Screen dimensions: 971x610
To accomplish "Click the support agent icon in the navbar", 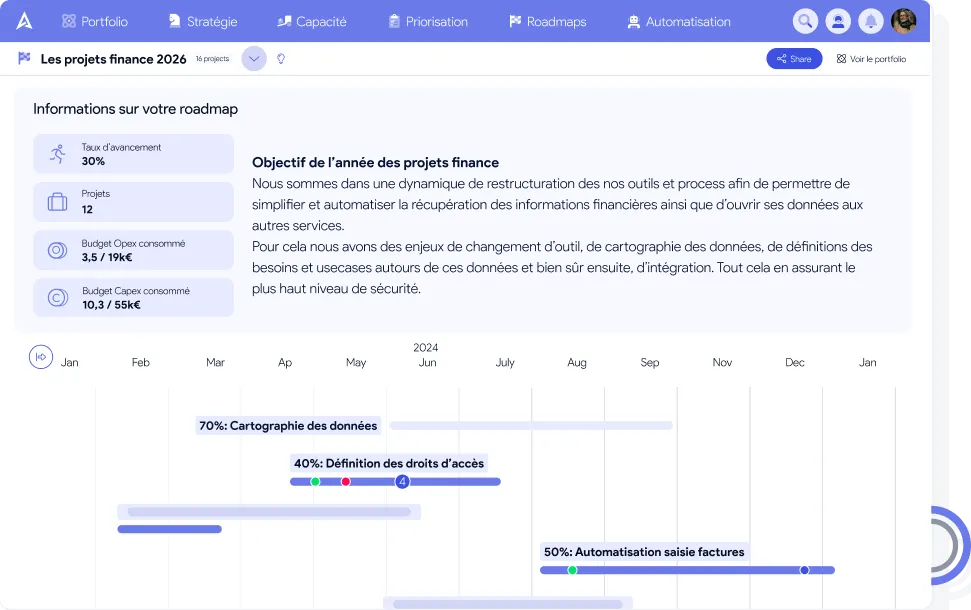I will (838, 20).
